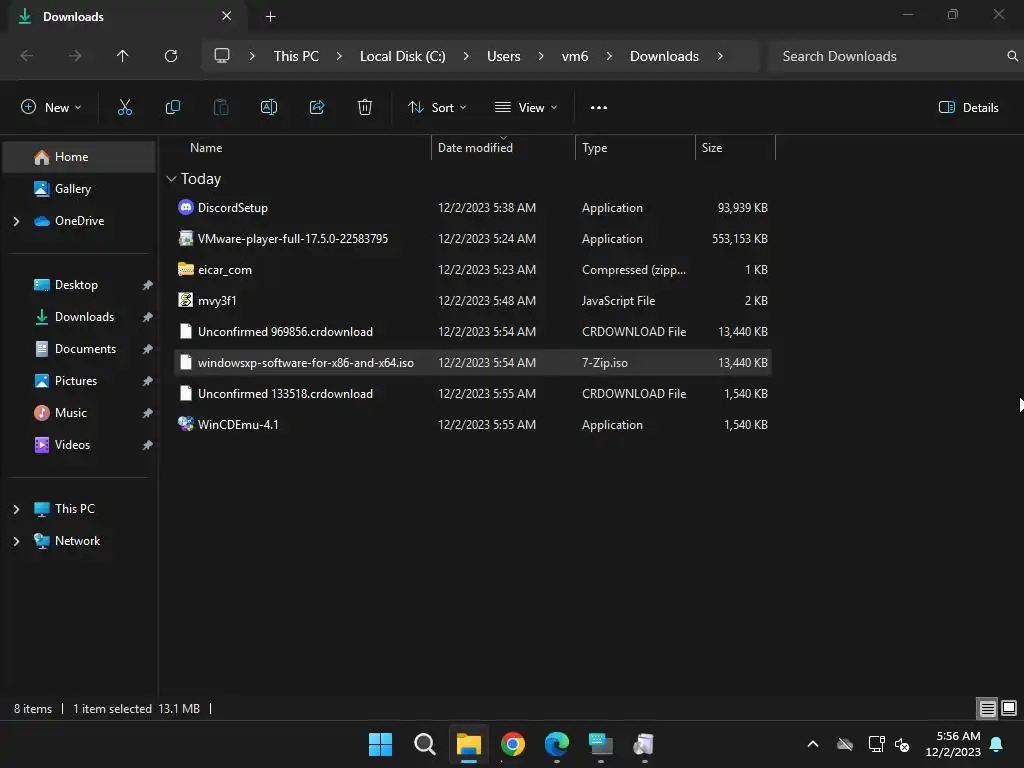The width and height of the screenshot is (1024, 768).
Task: Click Users breadcrumb in address bar
Action: coord(504,56)
